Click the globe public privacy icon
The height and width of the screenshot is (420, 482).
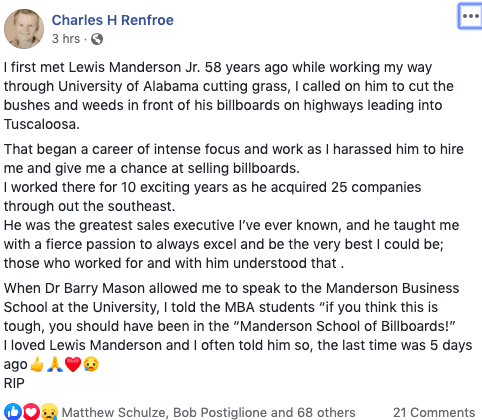pos(97,39)
